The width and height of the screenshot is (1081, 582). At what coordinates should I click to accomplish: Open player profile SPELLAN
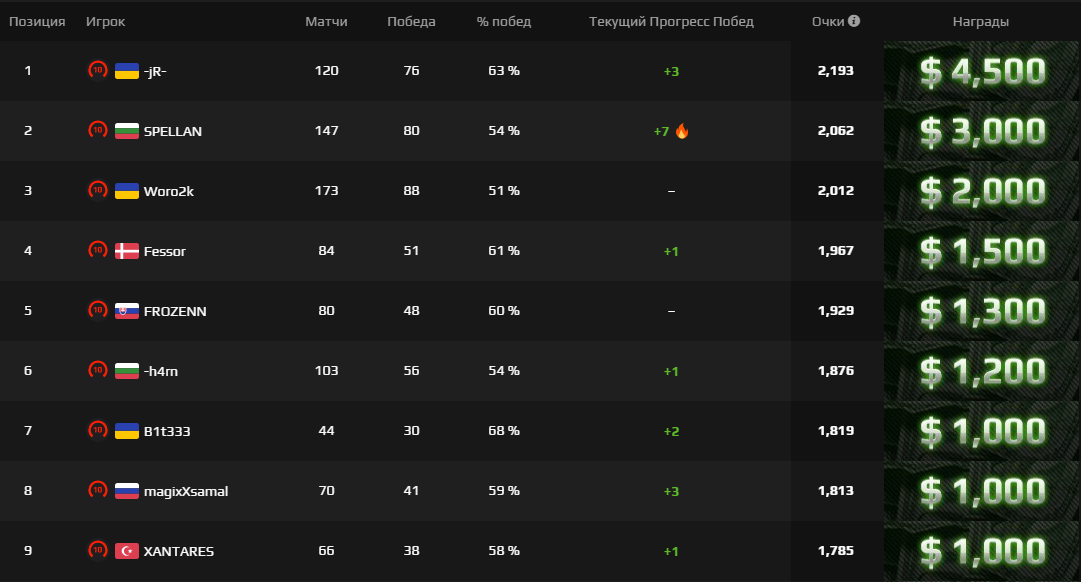tap(172, 131)
